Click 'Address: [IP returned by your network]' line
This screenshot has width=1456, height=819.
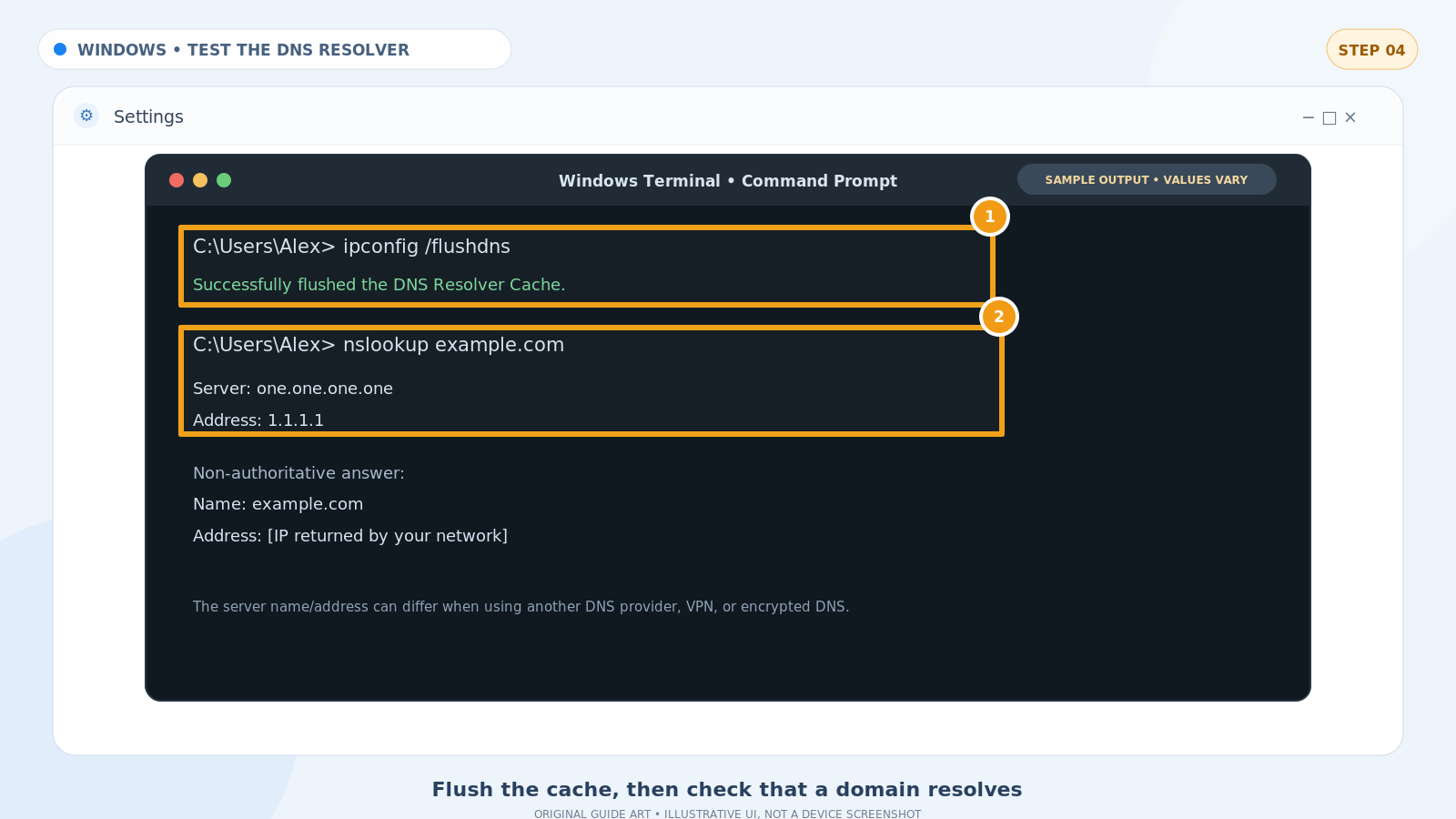click(x=350, y=536)
